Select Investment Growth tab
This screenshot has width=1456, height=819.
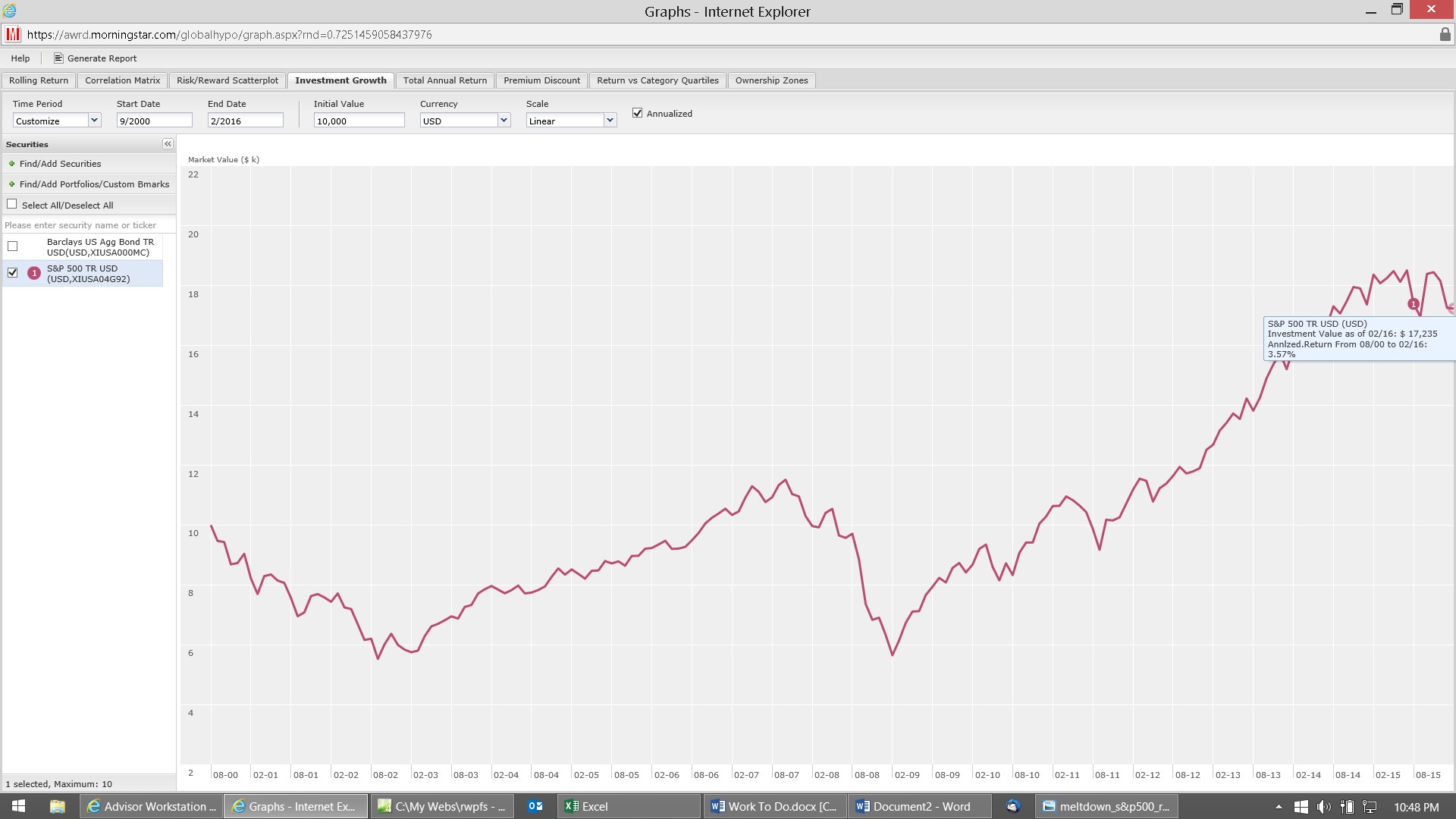click(340, 80)
